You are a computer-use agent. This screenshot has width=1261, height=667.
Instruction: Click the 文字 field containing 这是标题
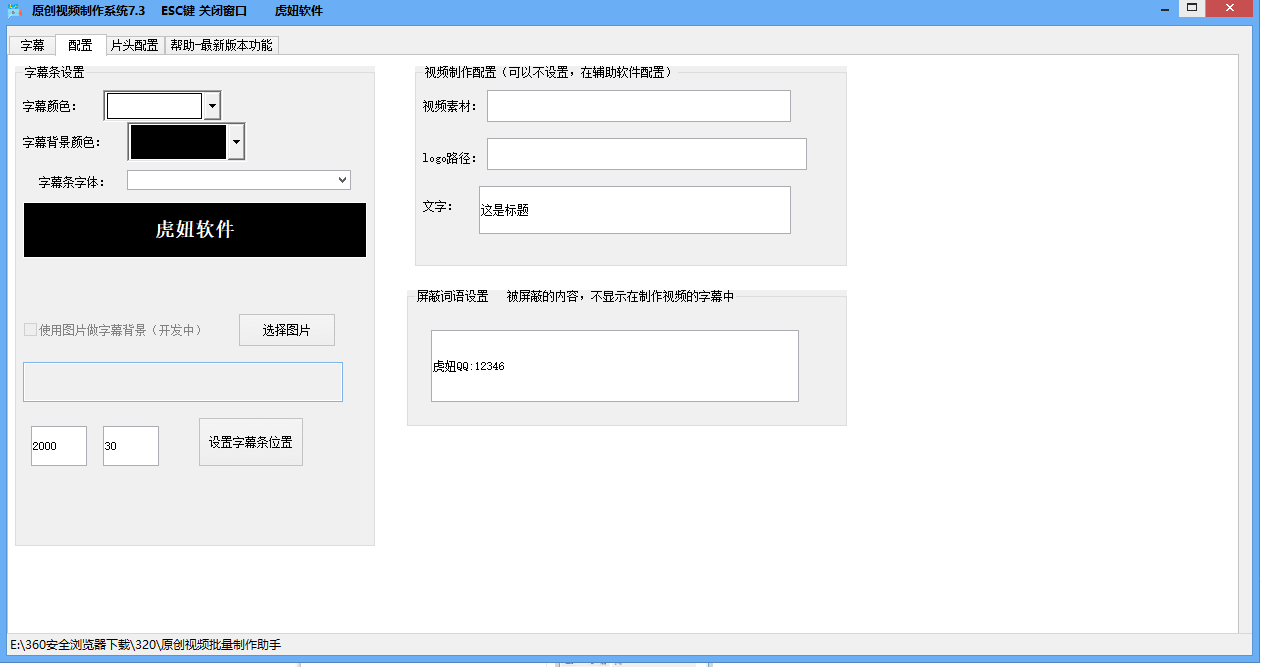pos(635,210)
